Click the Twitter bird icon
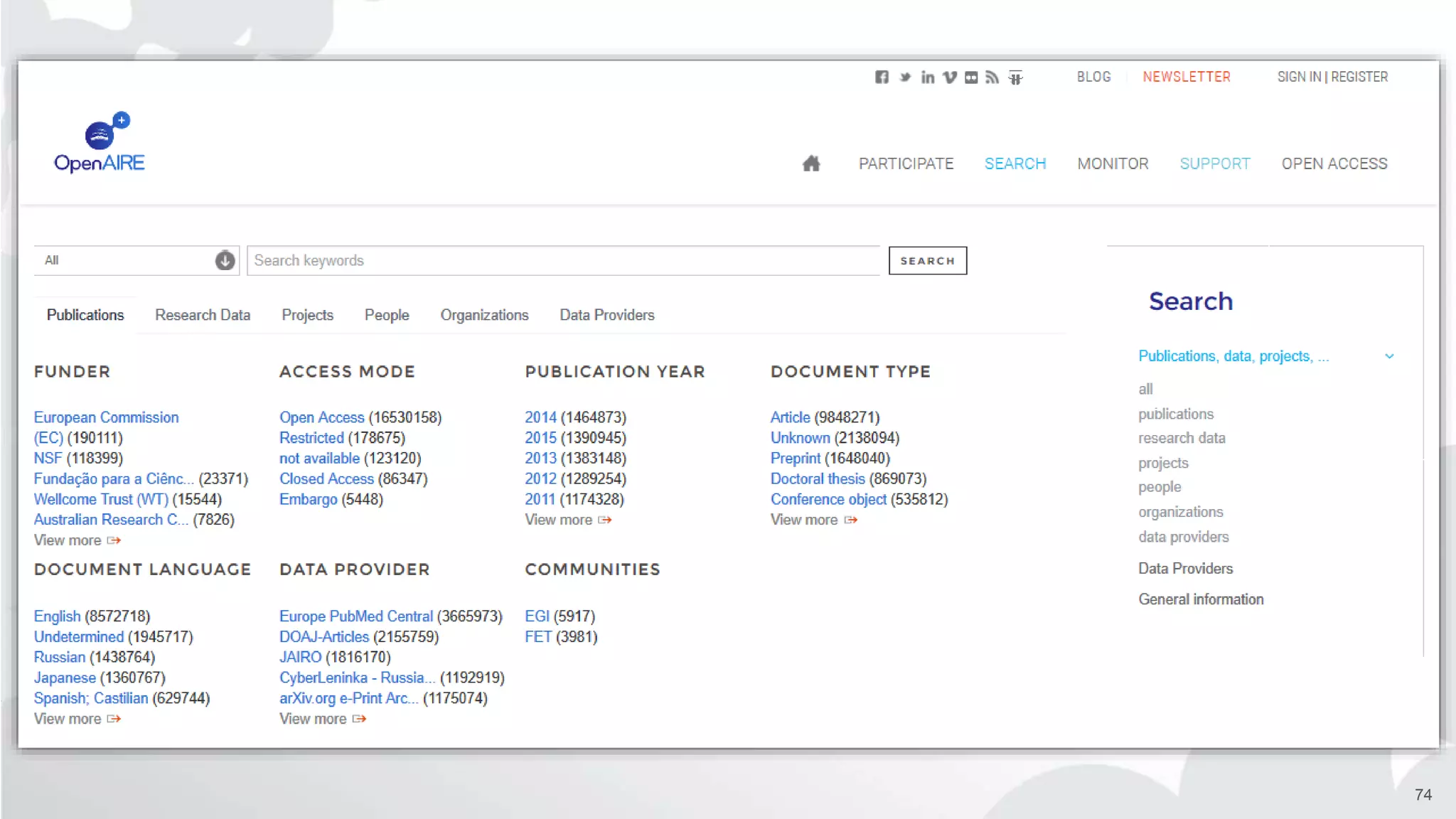This screenshot has height=819, width=1456. pyautogui.click(x=904, y=77)
